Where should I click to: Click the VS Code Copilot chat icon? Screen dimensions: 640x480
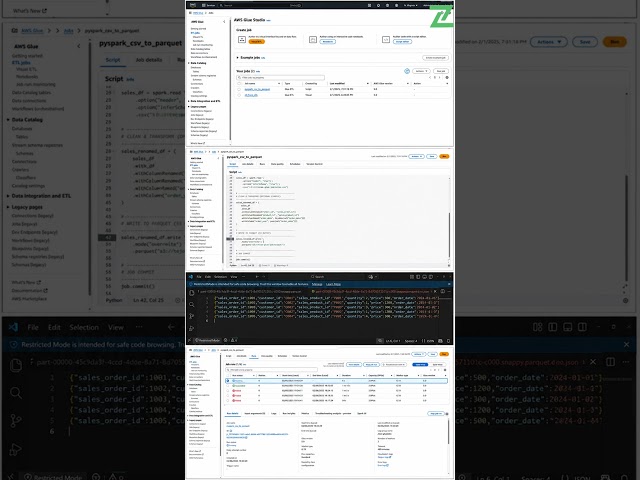pyautogui.click(x=371, y=277)
